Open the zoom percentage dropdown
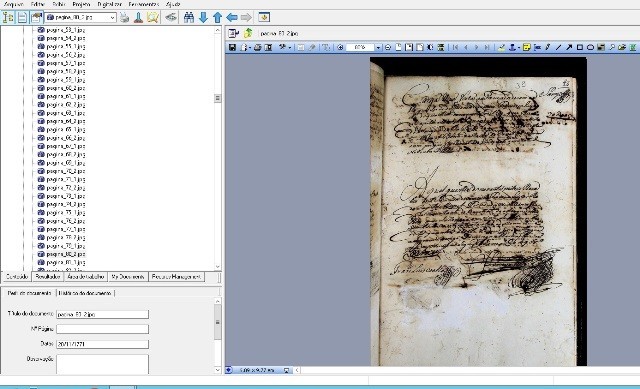 click(x=378, y=47)
